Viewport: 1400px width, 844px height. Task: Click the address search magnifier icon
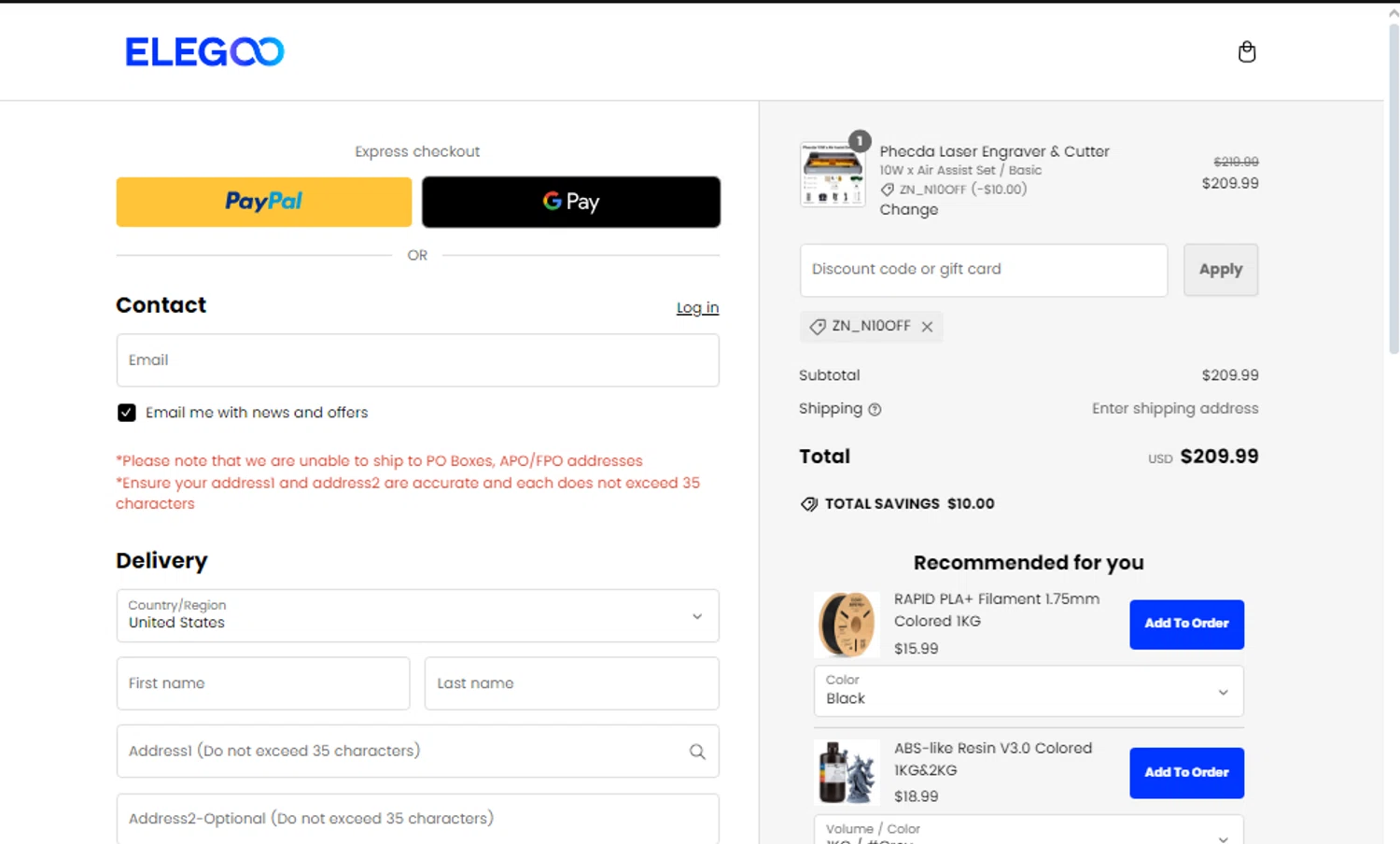[697, 752]
